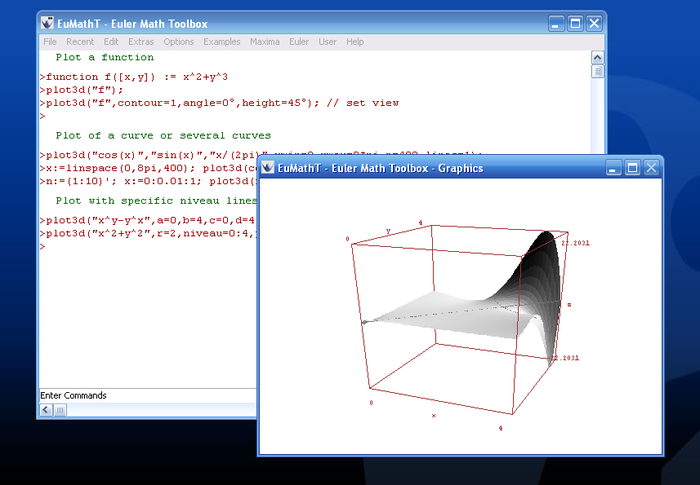This screenshot has height=485, width=700.
Task: Click the Euler Math Toolbox title bar icon
Action: [x=47, y=22]
